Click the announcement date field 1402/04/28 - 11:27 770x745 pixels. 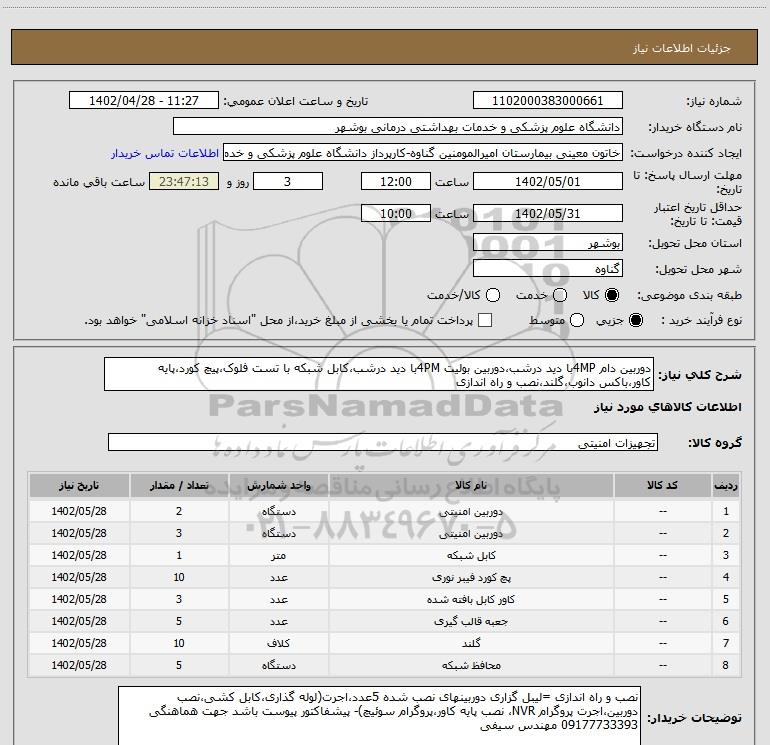144,101
